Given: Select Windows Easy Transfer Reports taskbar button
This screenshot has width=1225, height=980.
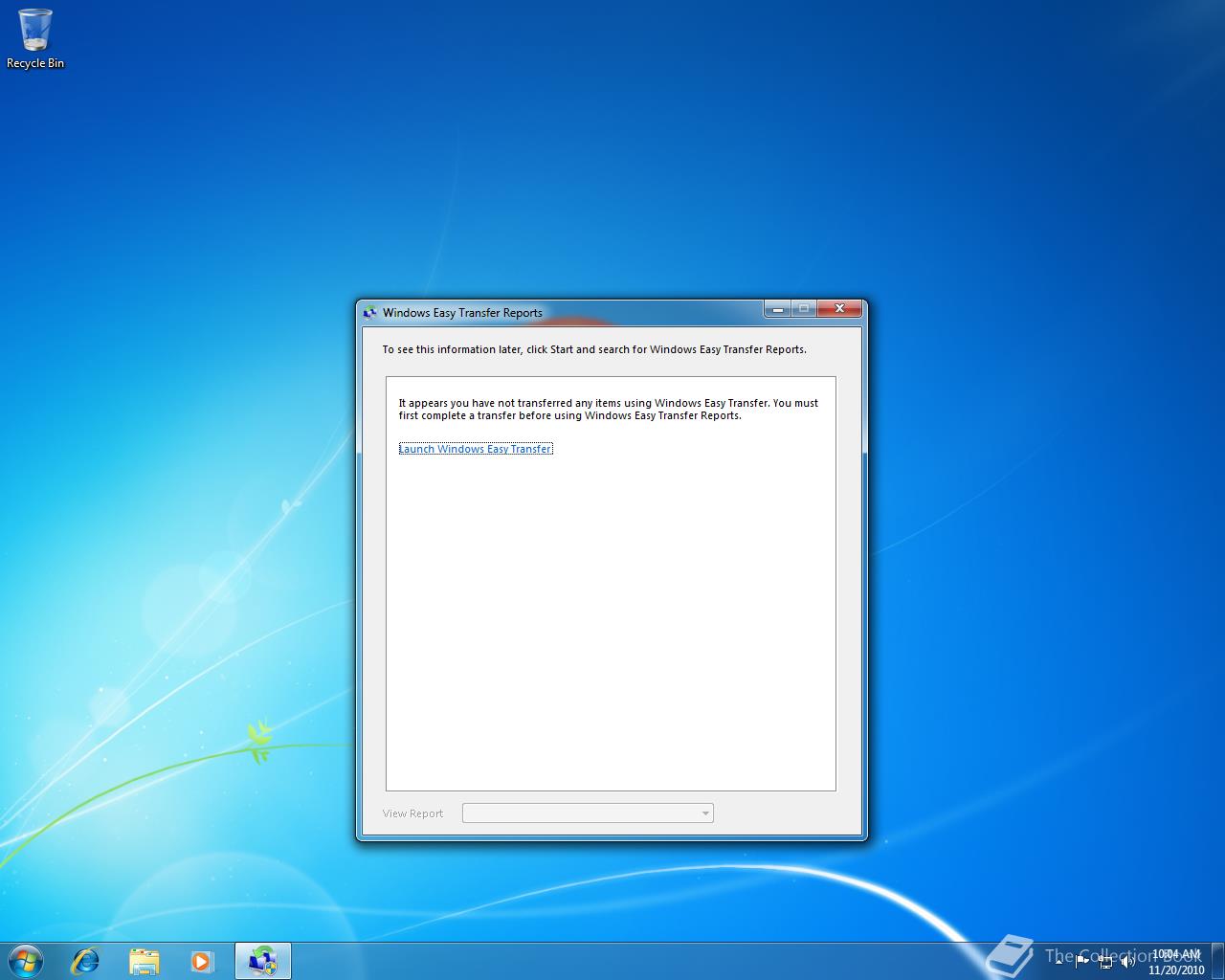Looking at the screenshot, I should 263,961.
